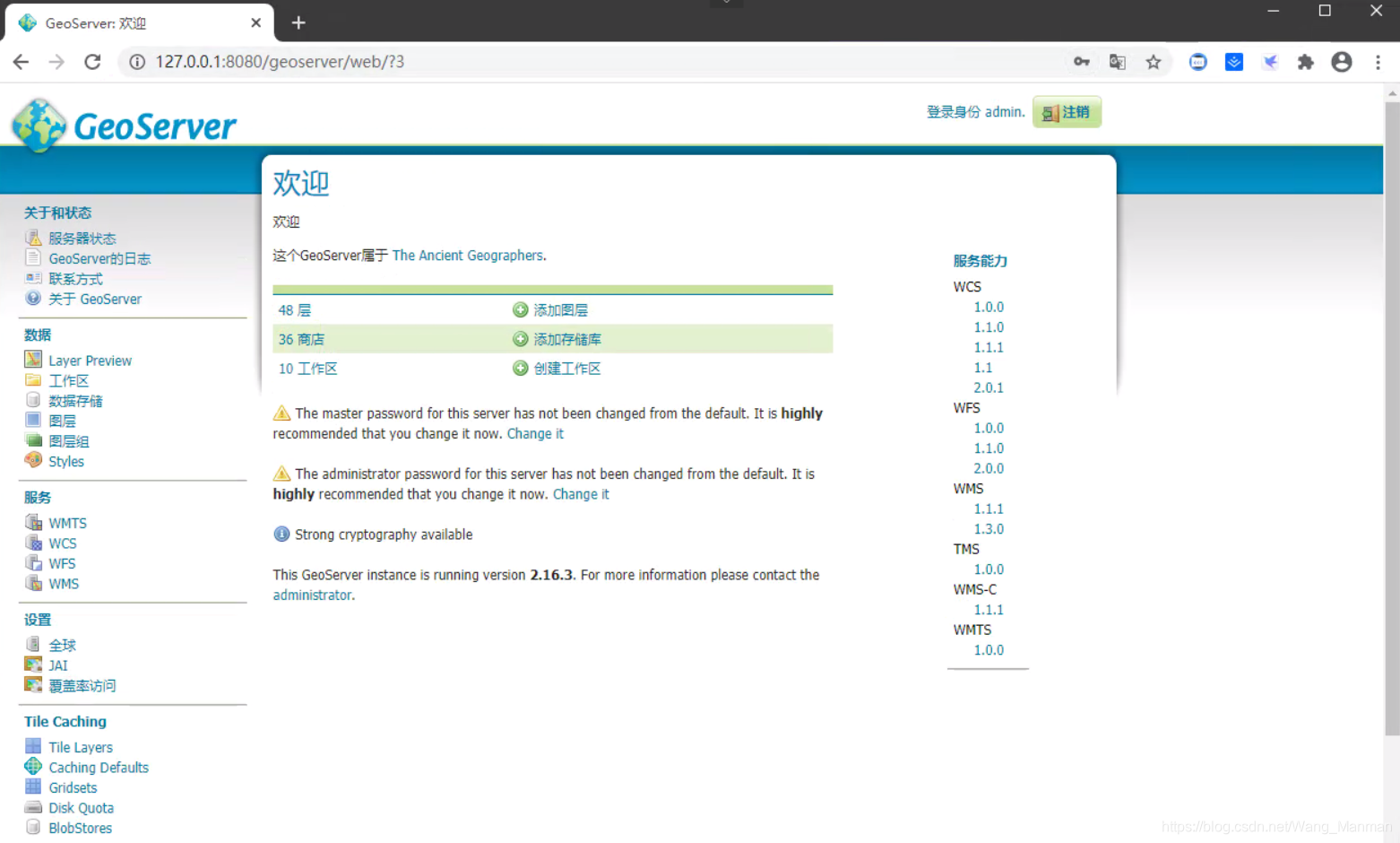Click the Layer Preview icon
The height and width of the screenshot is (843, 1400).
coord(33,360)
